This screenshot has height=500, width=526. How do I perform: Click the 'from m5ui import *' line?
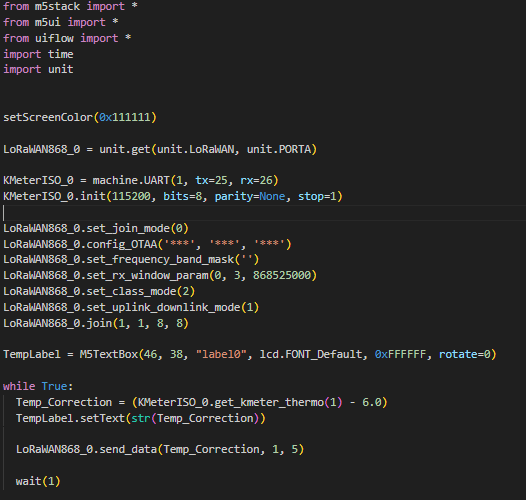tap(61, 22)
